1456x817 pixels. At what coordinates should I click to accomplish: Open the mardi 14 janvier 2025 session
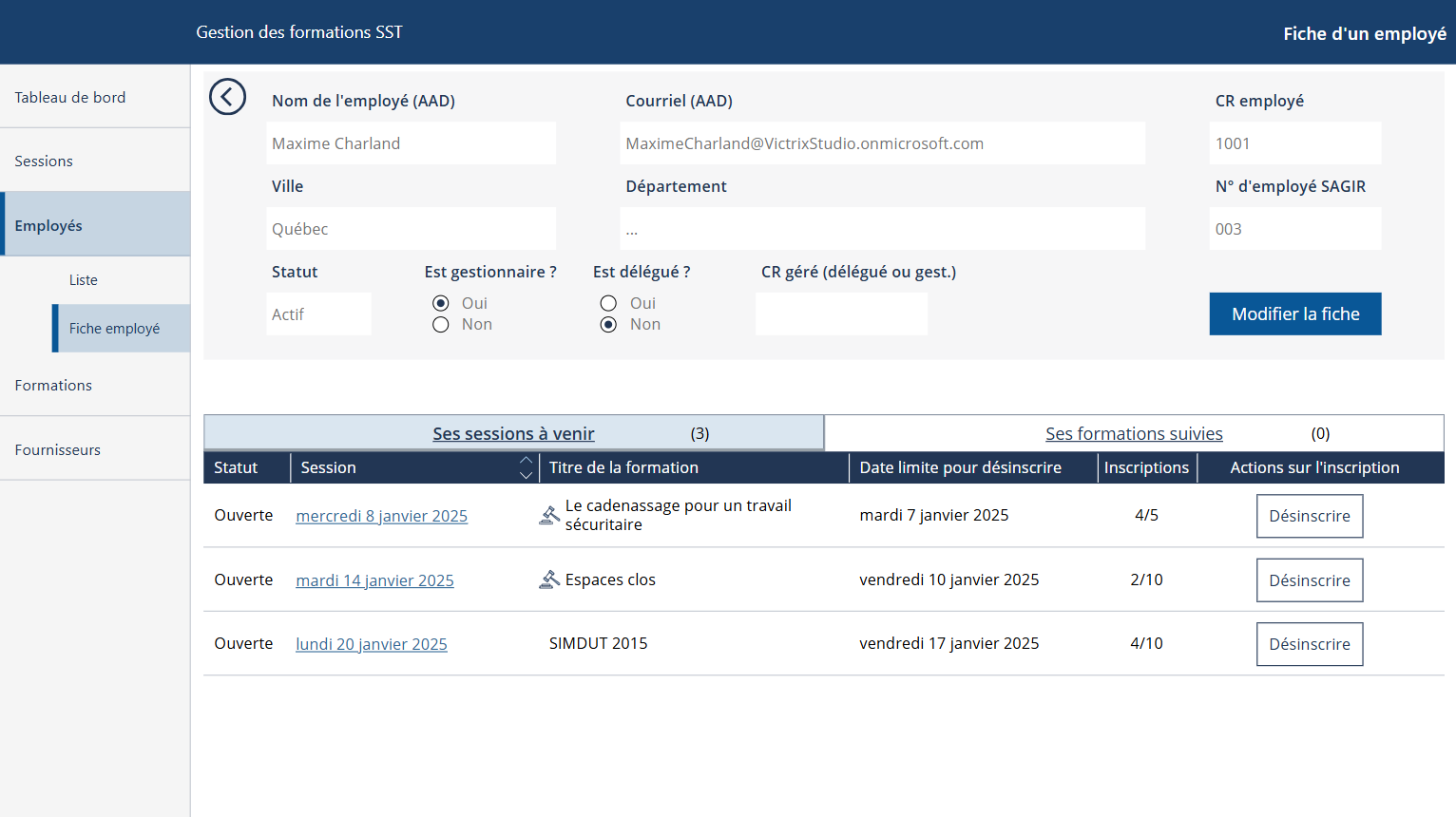click(x=374, y=580)
